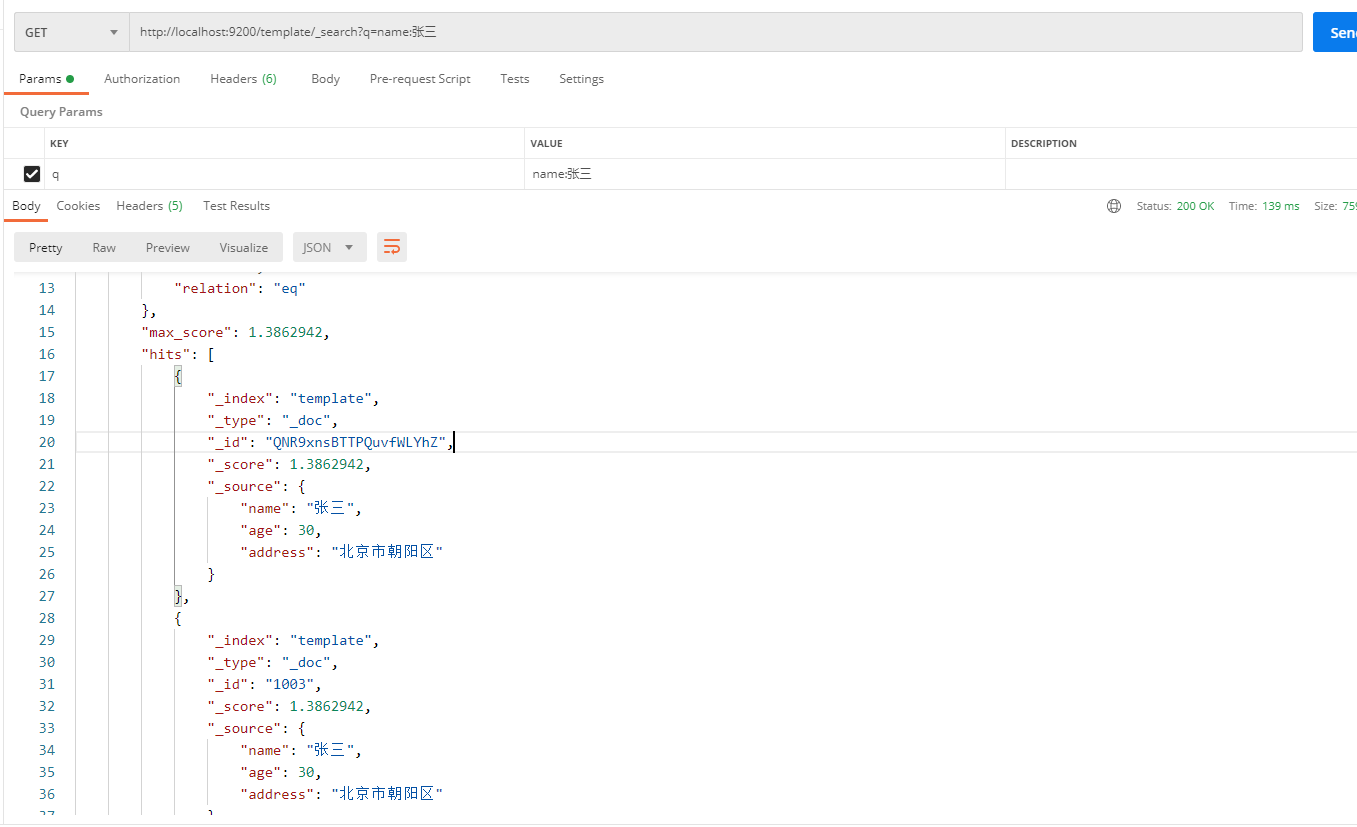Click the VALUE column header
The width and height of the screenshot is (1357, 827).
(x=546, y=144)
